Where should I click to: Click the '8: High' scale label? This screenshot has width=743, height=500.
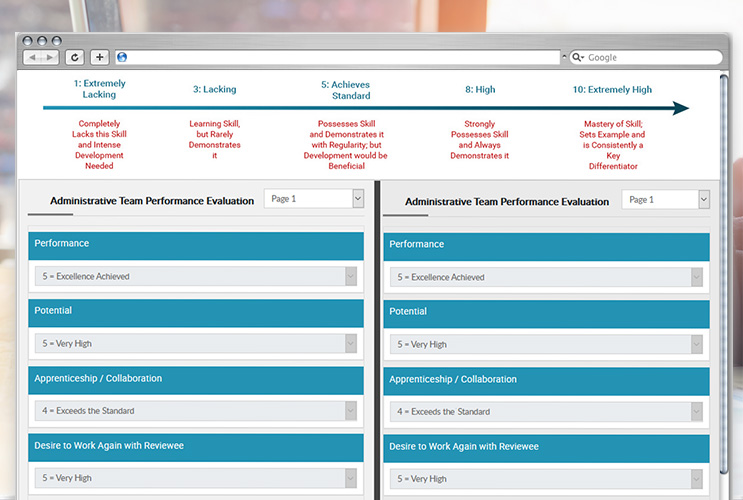(x=480, y=89)
